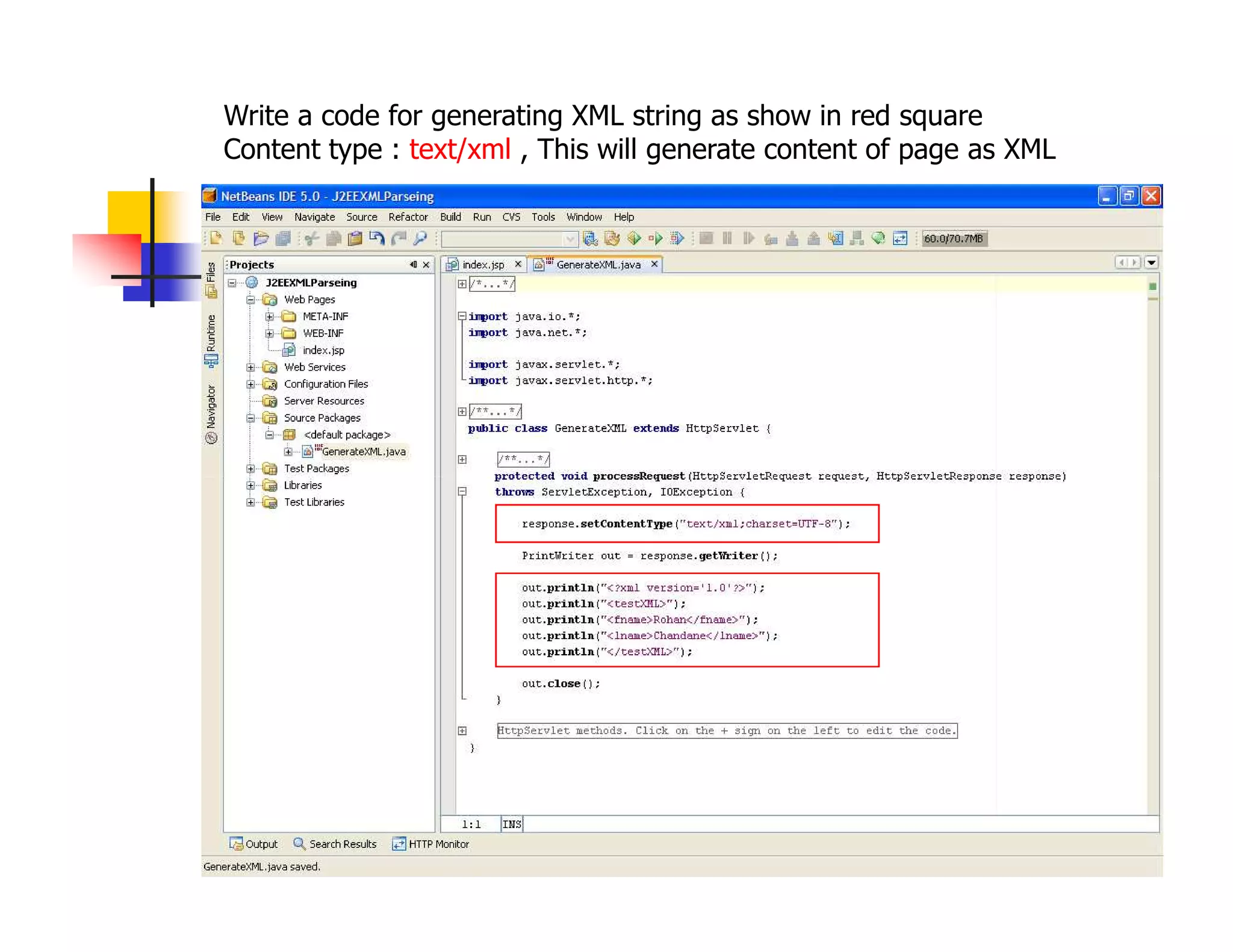Click the Redo arrow icon
Screen dimensions: 1233x952
[x=399, y=239]
